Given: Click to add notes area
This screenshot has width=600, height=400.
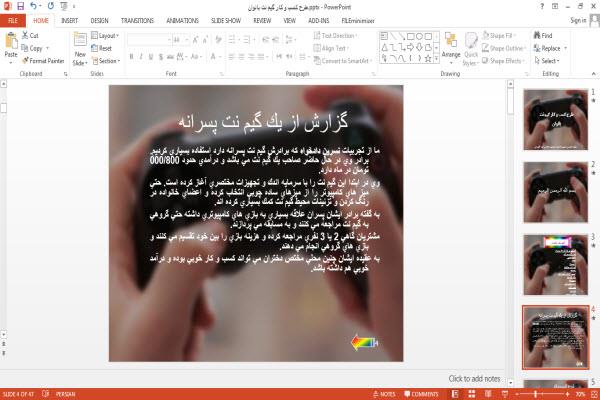Looking at the screenshot, I should 474,379.
